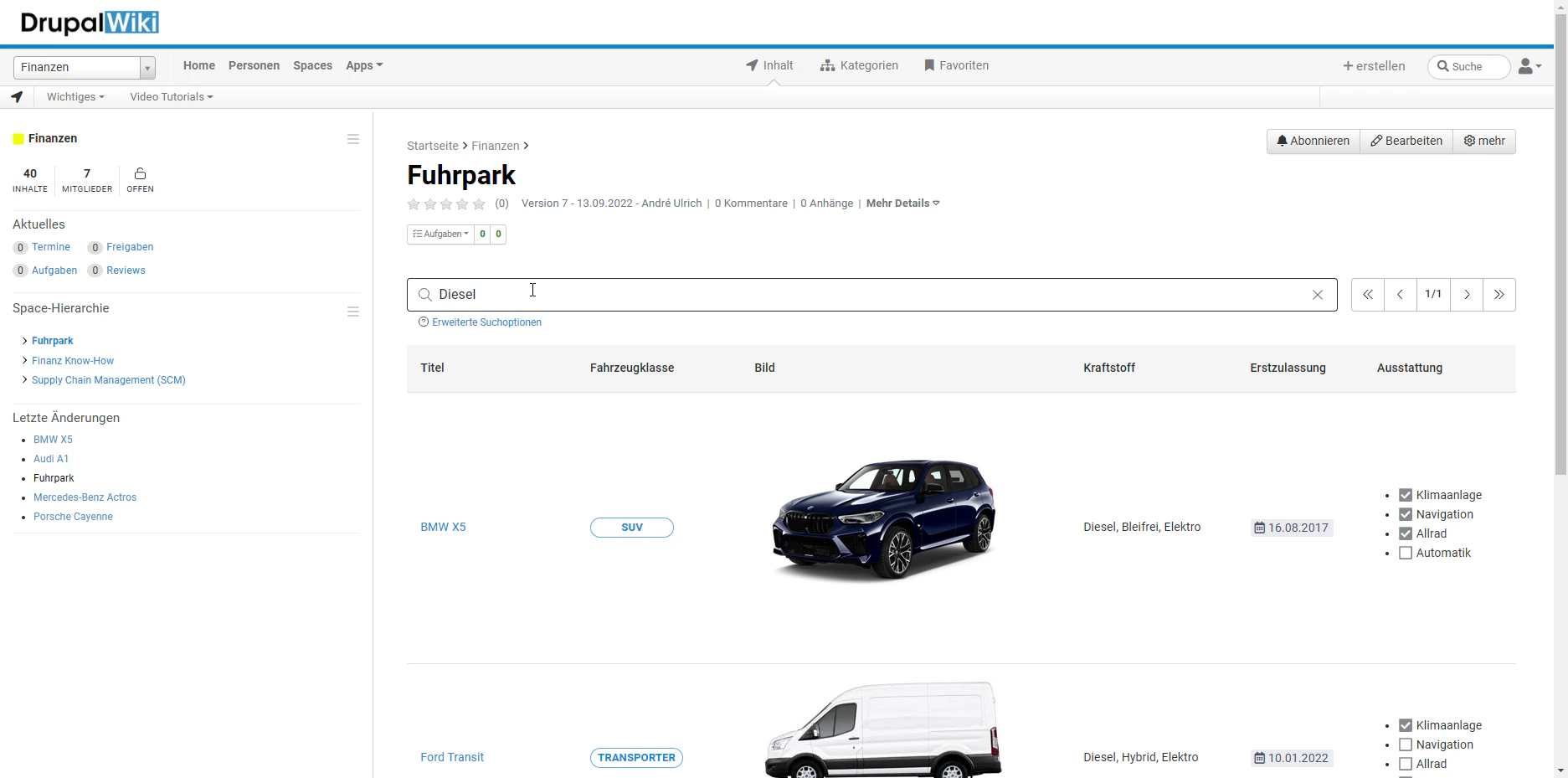Click the navigation arrow icon left of Wichtiges
The height and width of the screenshot is (778, 1568).
(x=17, y=96)
